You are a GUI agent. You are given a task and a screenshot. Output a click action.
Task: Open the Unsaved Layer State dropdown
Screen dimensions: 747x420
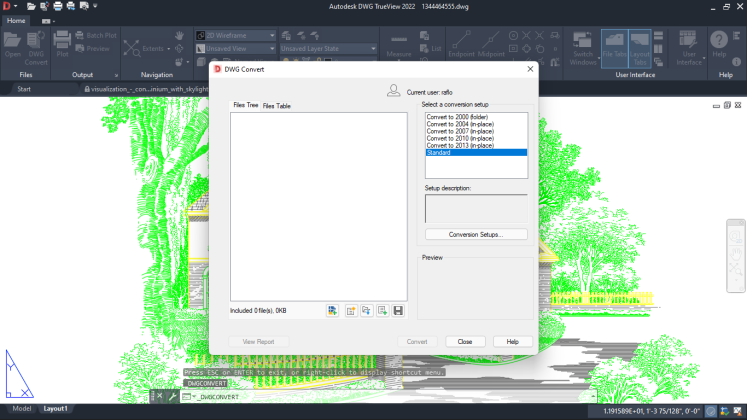coord(328,49)
